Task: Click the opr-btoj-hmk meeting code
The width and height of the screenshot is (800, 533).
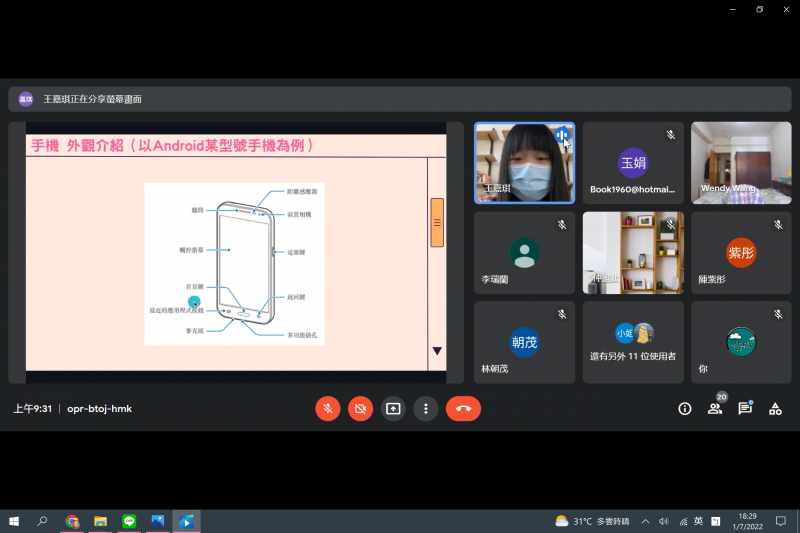Action: (x=99, y=408)
